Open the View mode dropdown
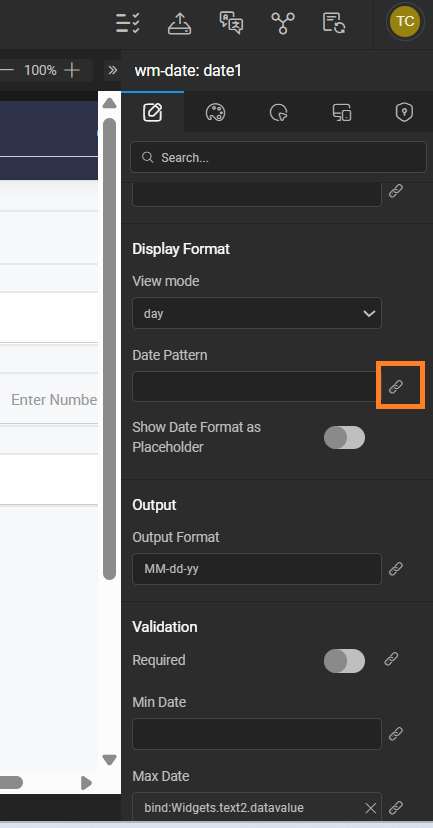Image resolution: width=433 pixels, height=828 pixels. point(257,313)
